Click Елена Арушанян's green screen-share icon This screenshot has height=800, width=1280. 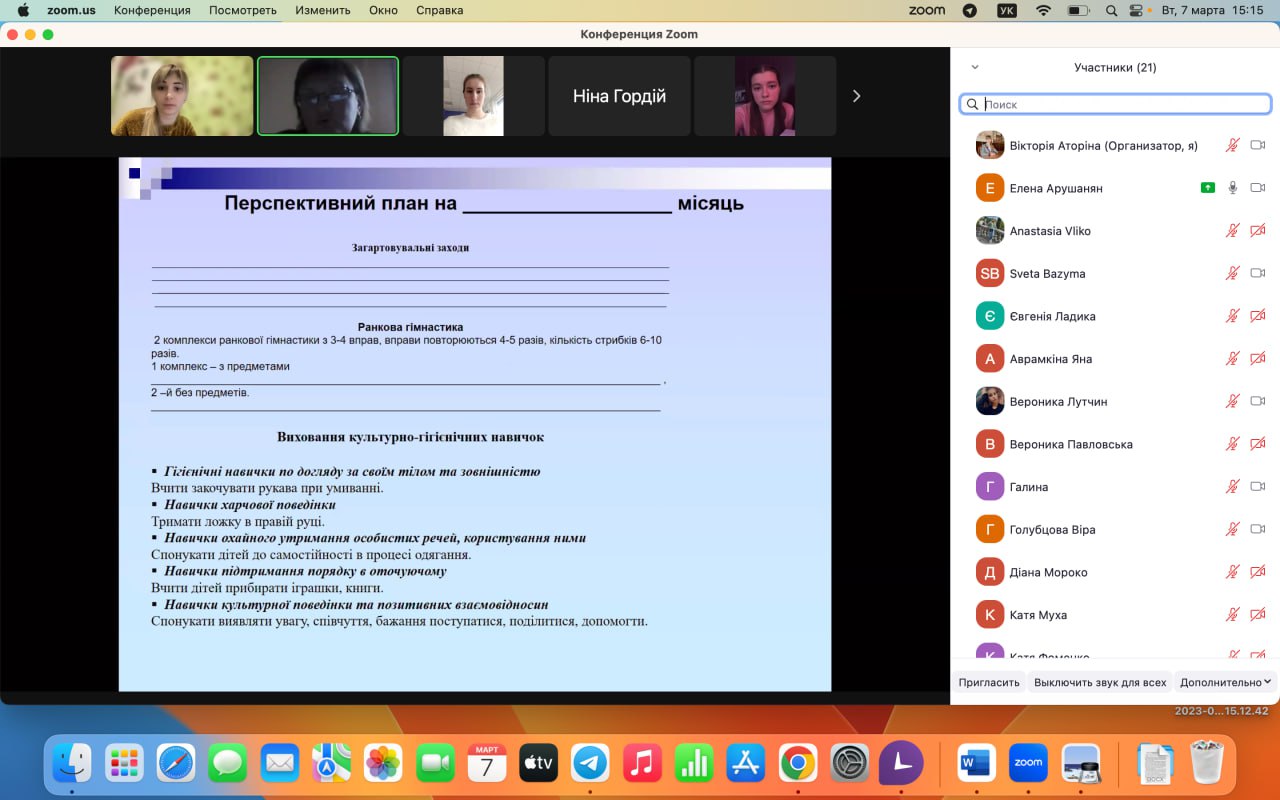[x=1207, y=188]
